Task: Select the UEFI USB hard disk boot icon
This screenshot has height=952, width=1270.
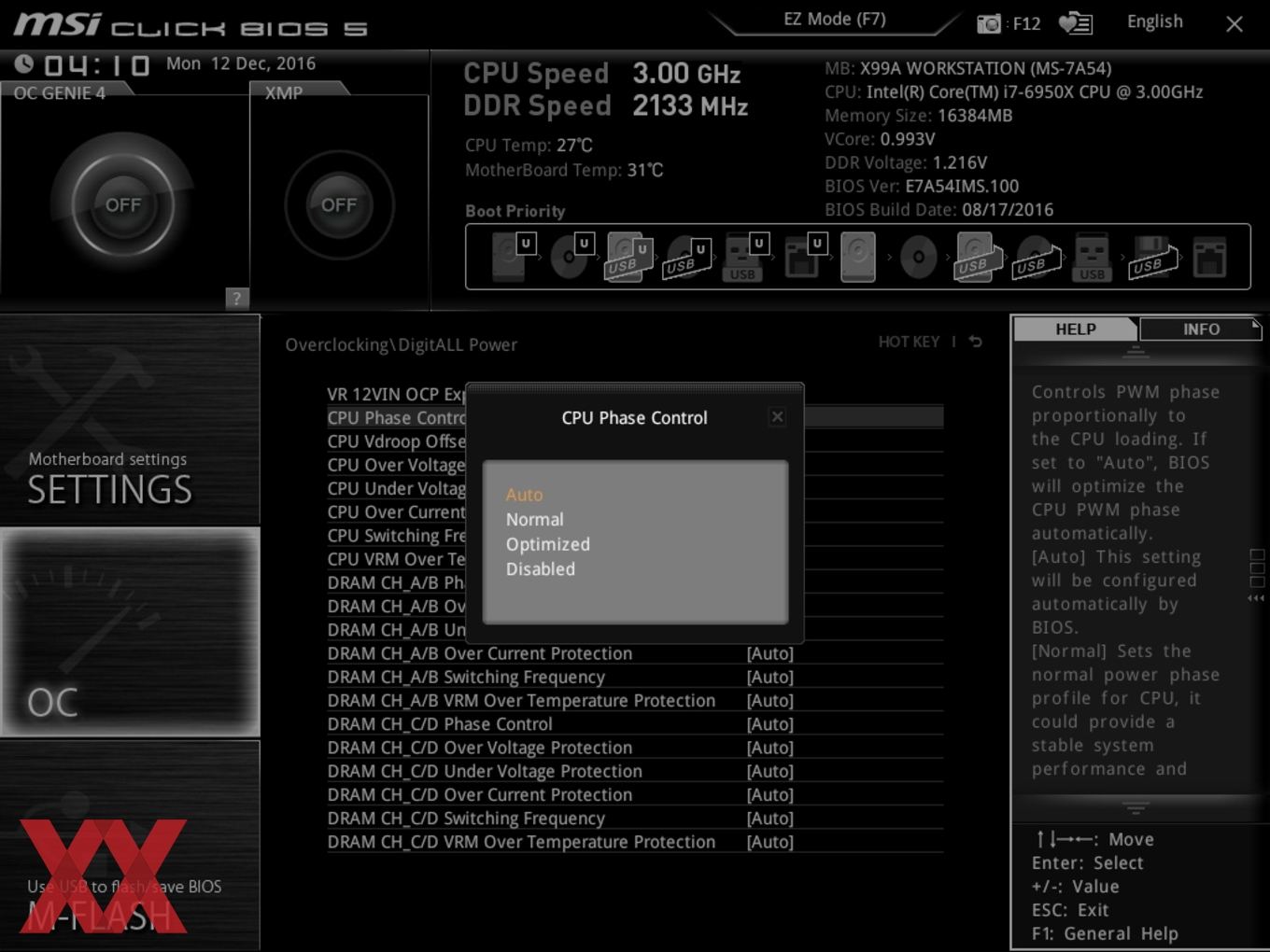Action: point(628,257)
